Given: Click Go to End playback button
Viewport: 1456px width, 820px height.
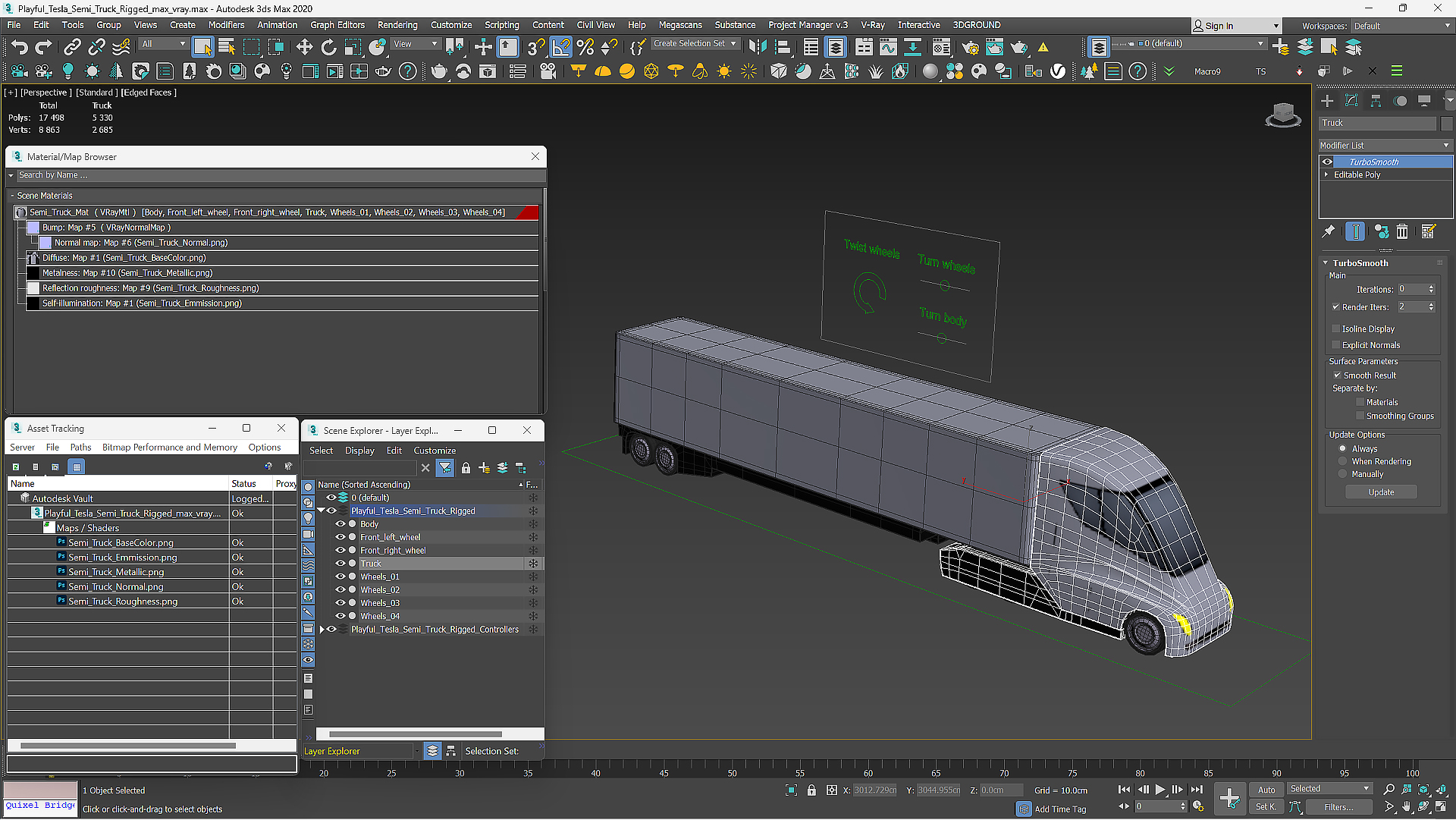Looking at the screenshot, I should (x=1197, y=790).
